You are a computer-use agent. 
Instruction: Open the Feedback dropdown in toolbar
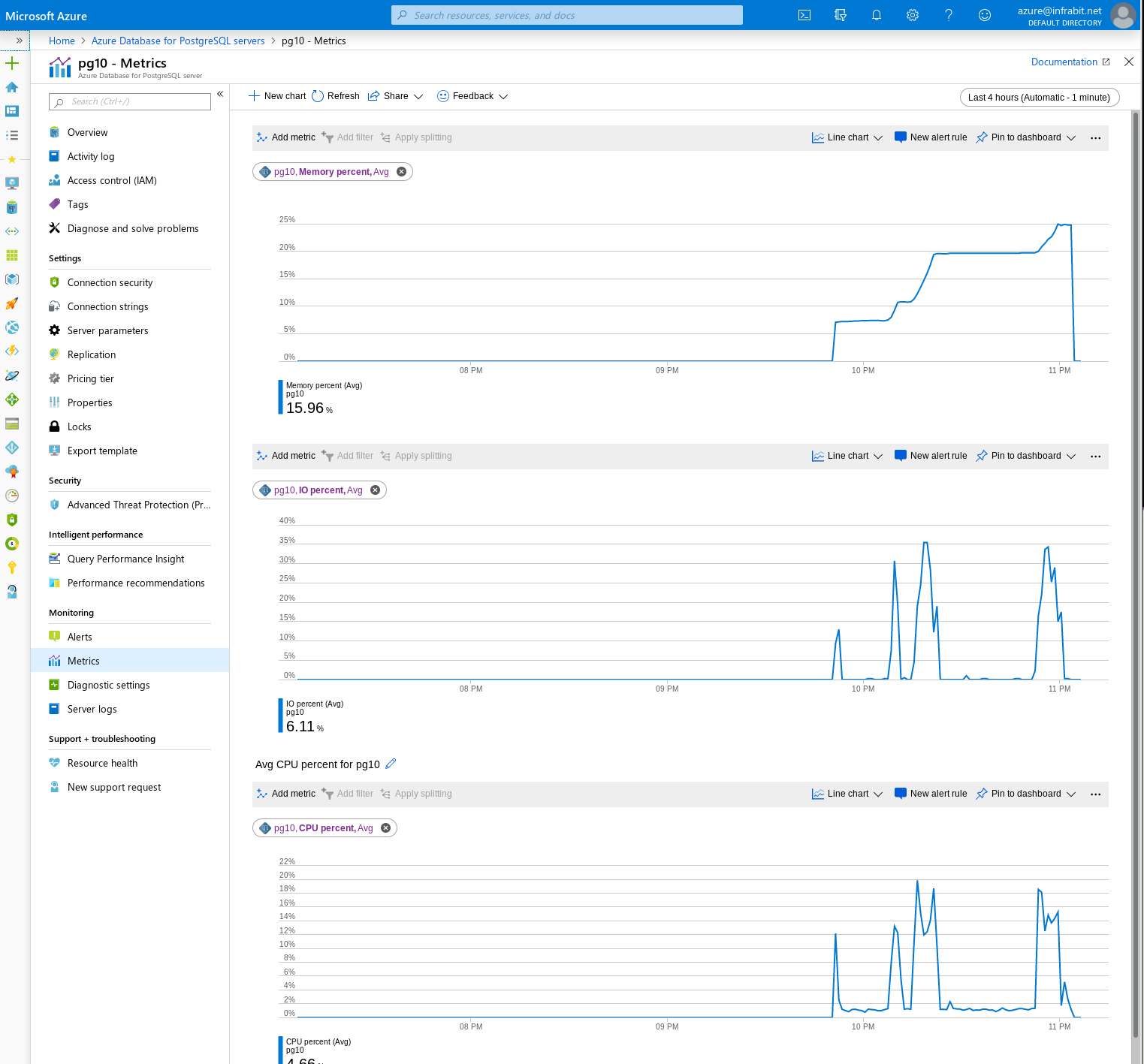point(472,96)
